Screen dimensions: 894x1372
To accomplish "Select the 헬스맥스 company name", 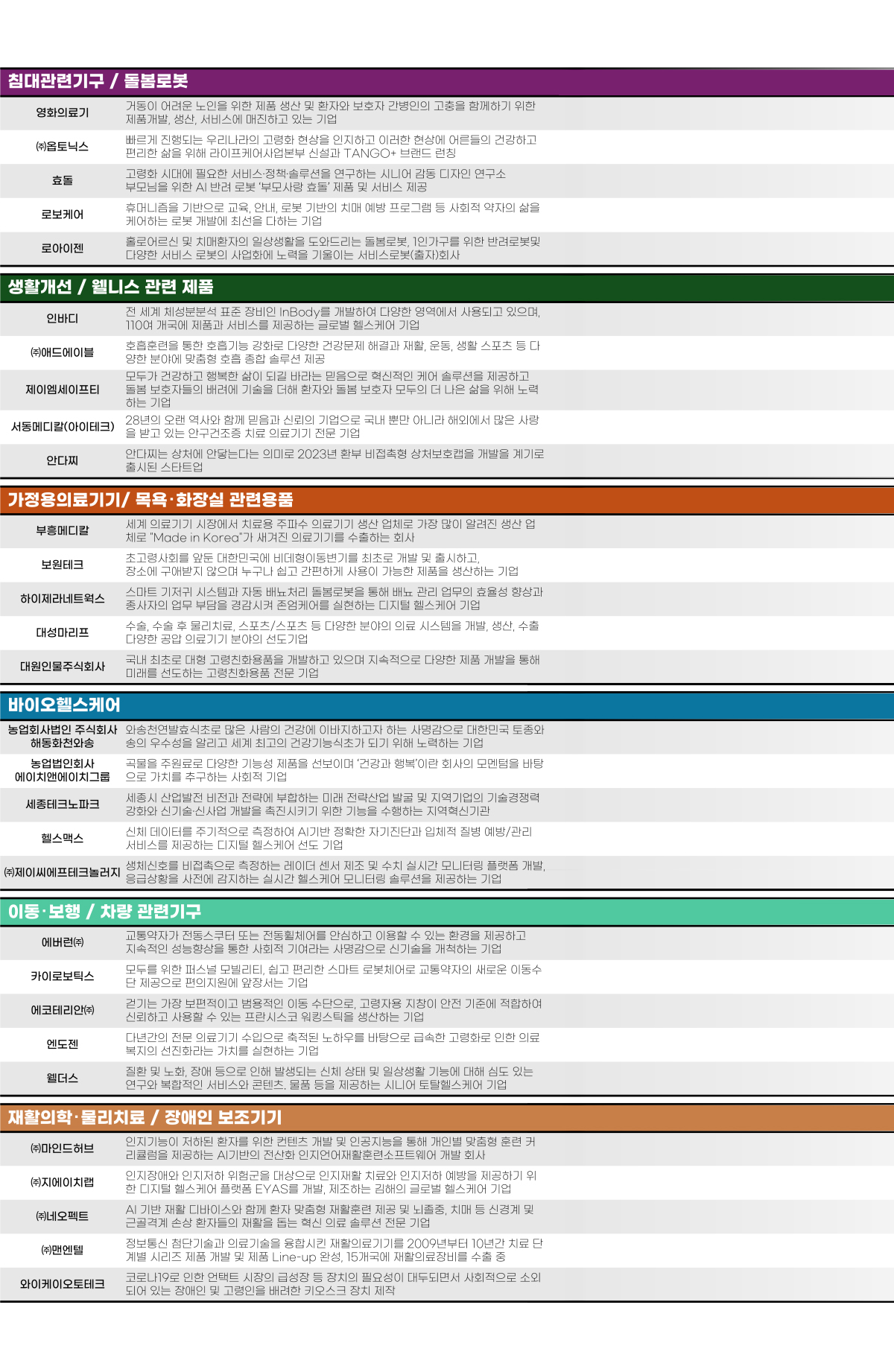I will coord(63,839).
